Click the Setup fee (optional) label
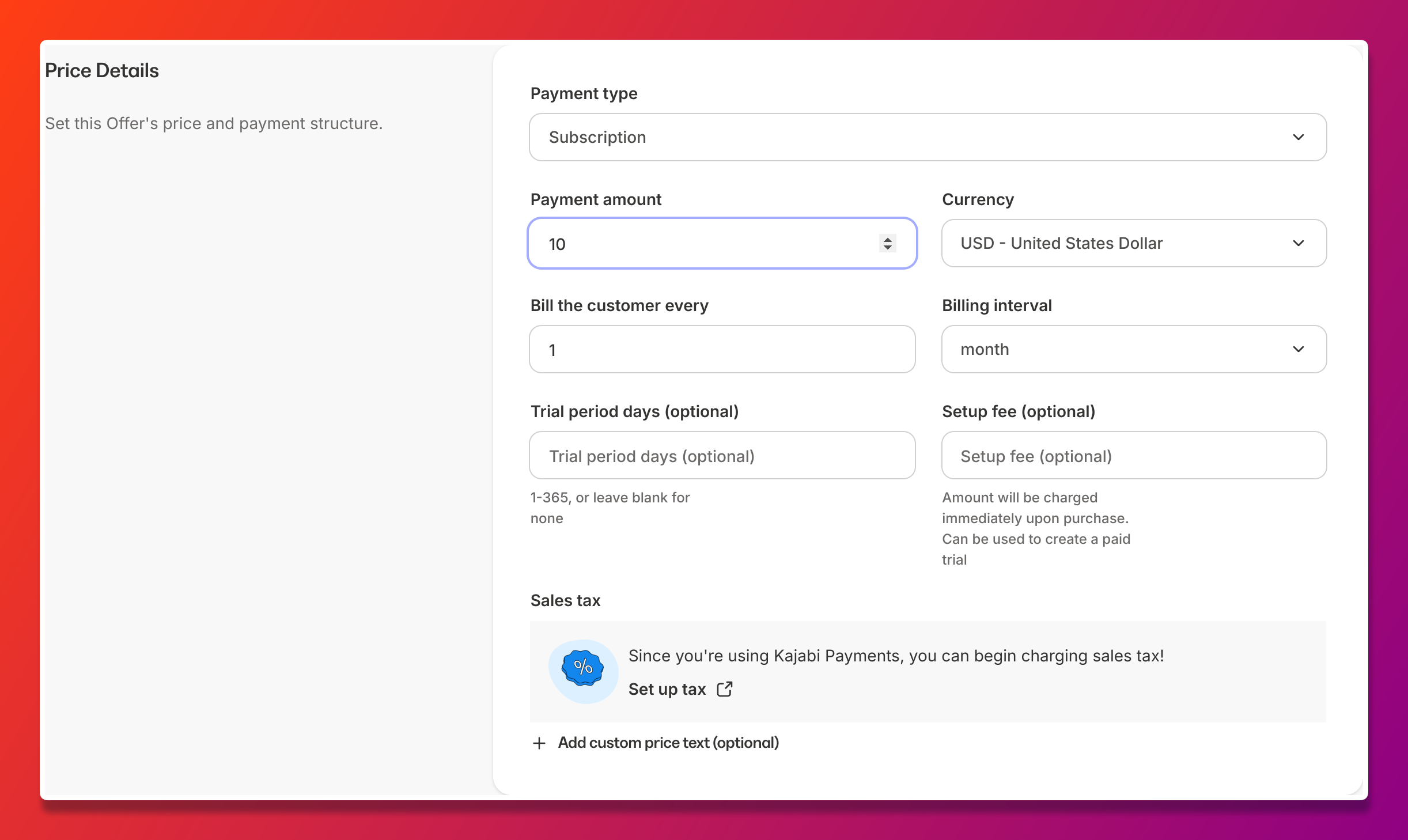Viewport: 1408px width, 840px height. tap(1019, 411)
